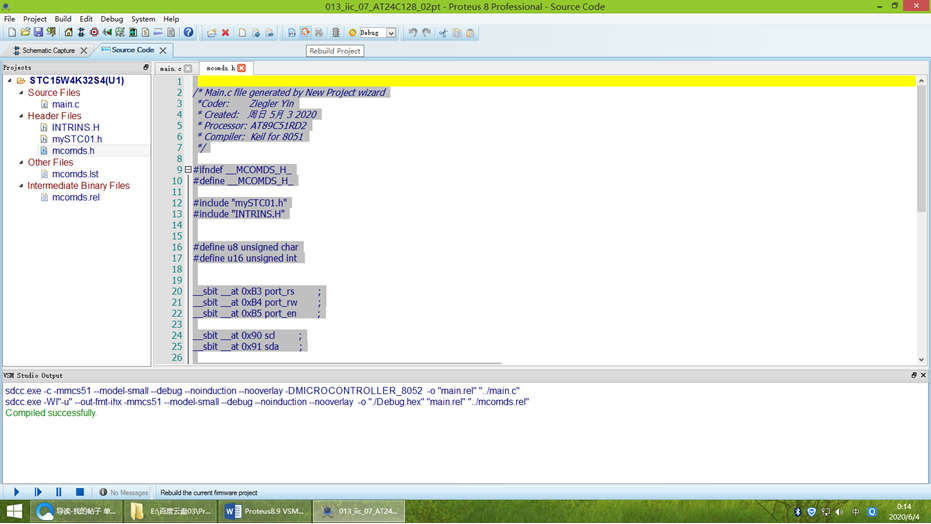Select mcomds.lst under Other Files
The image size is (931, 524).
click(75, 174)
